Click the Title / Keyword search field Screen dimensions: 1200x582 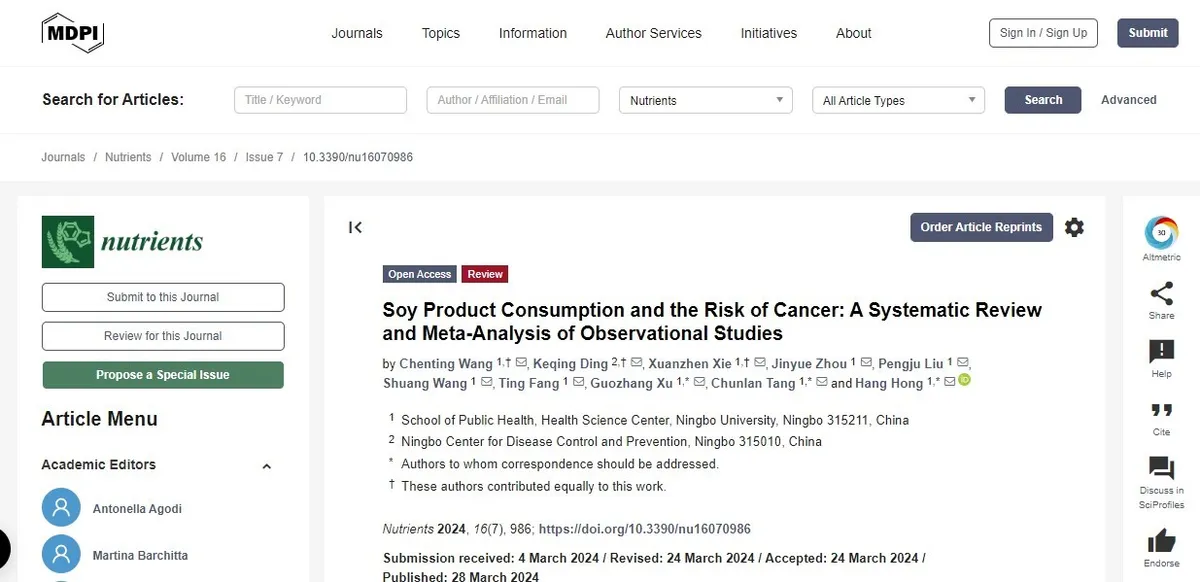320,100
